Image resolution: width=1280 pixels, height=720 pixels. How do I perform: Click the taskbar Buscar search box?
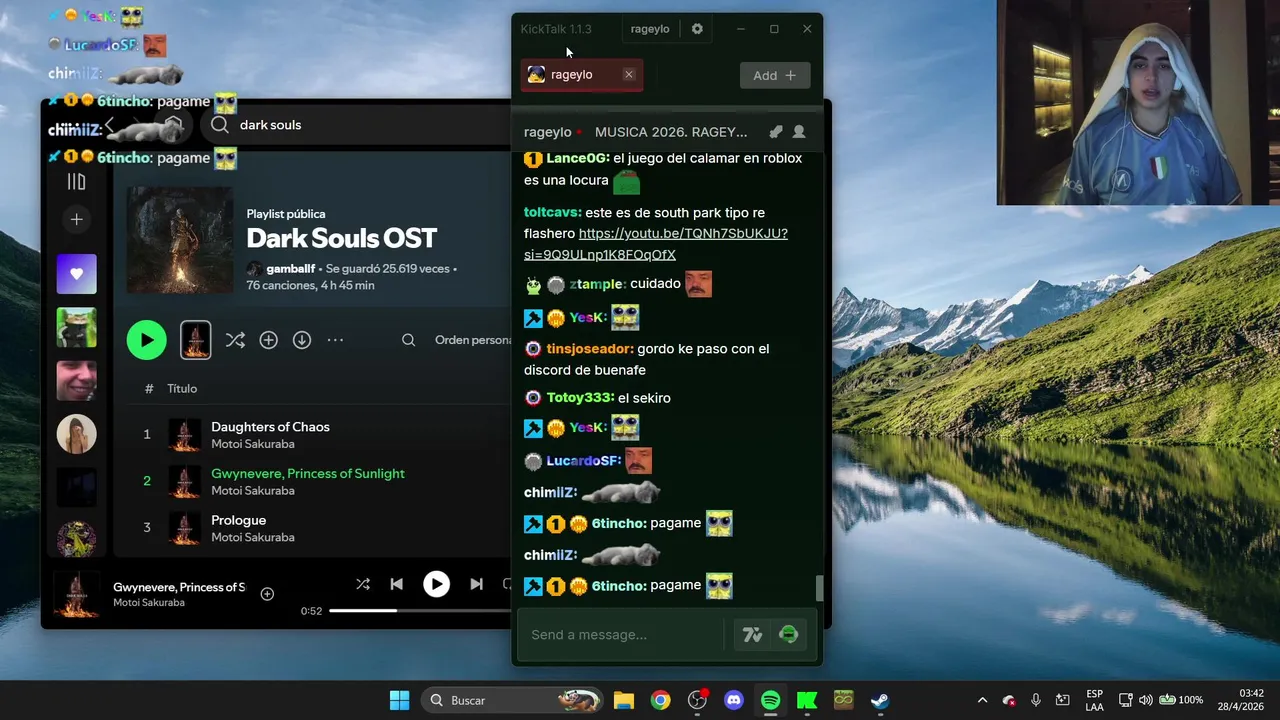pos(513,700)
